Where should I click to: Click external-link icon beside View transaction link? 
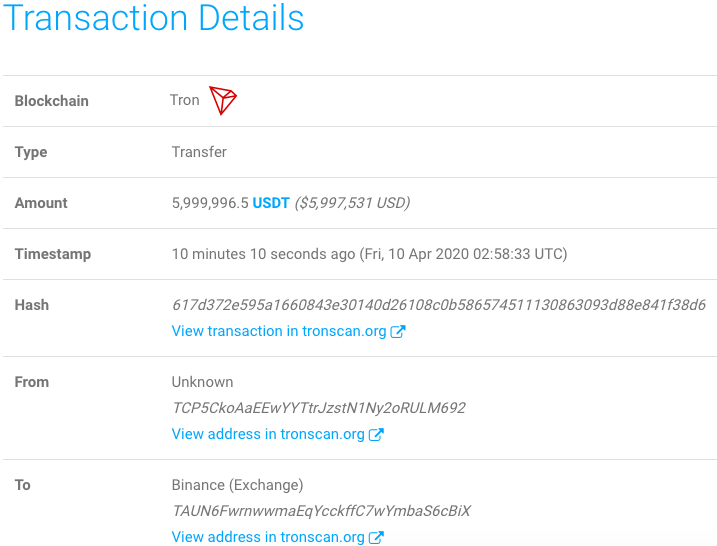398,332
